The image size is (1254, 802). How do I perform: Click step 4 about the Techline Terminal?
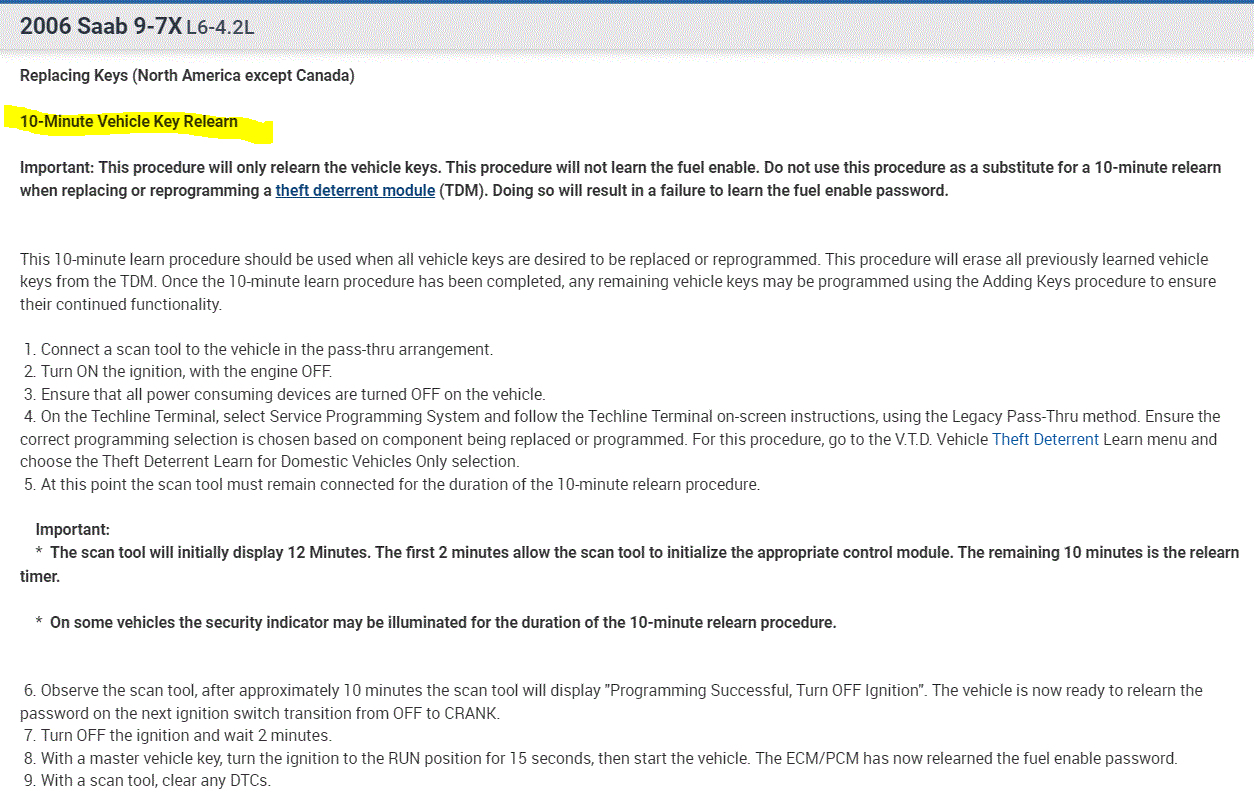(x=620, y=439)
